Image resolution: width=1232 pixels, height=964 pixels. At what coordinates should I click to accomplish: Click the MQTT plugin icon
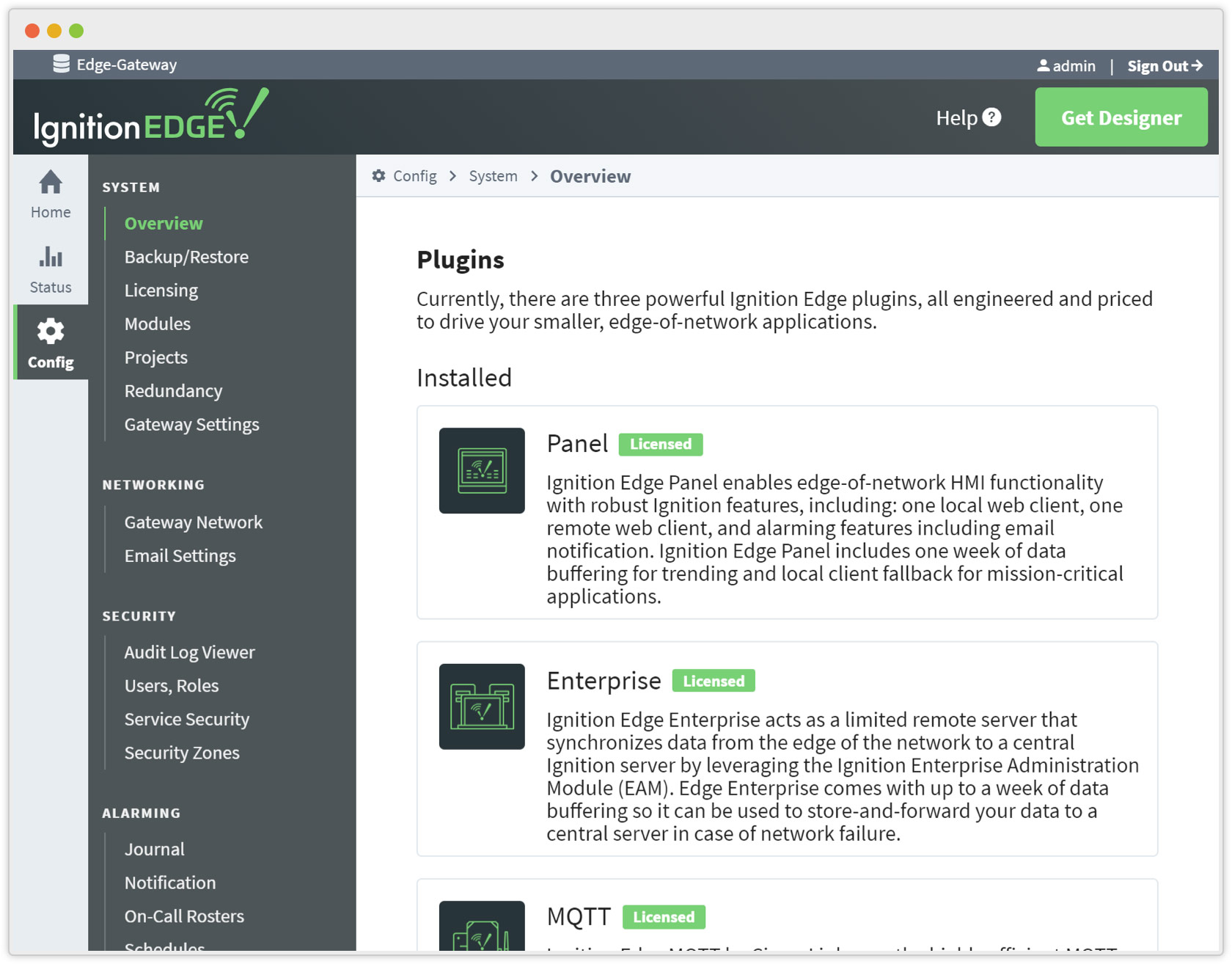(x=482, y=926)
